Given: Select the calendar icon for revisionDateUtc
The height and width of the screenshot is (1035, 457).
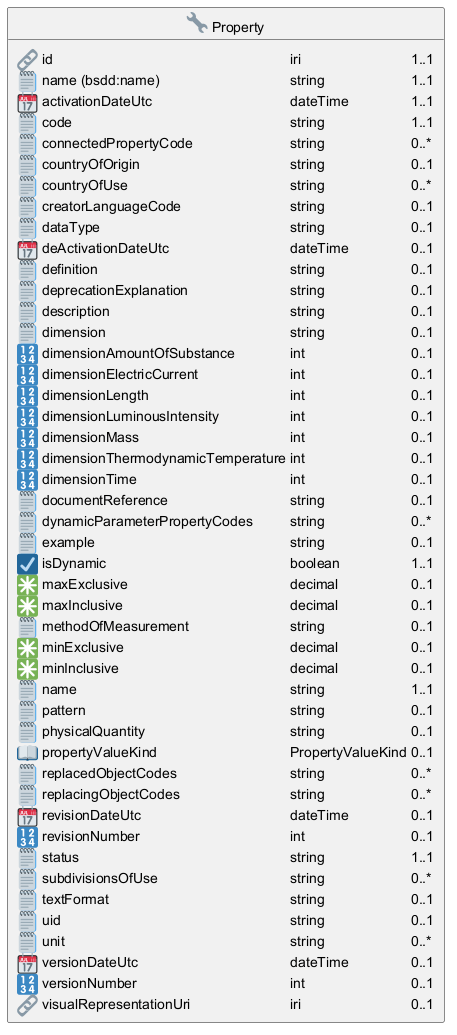Looking at the screenshot, I should [x=27, y=816].
